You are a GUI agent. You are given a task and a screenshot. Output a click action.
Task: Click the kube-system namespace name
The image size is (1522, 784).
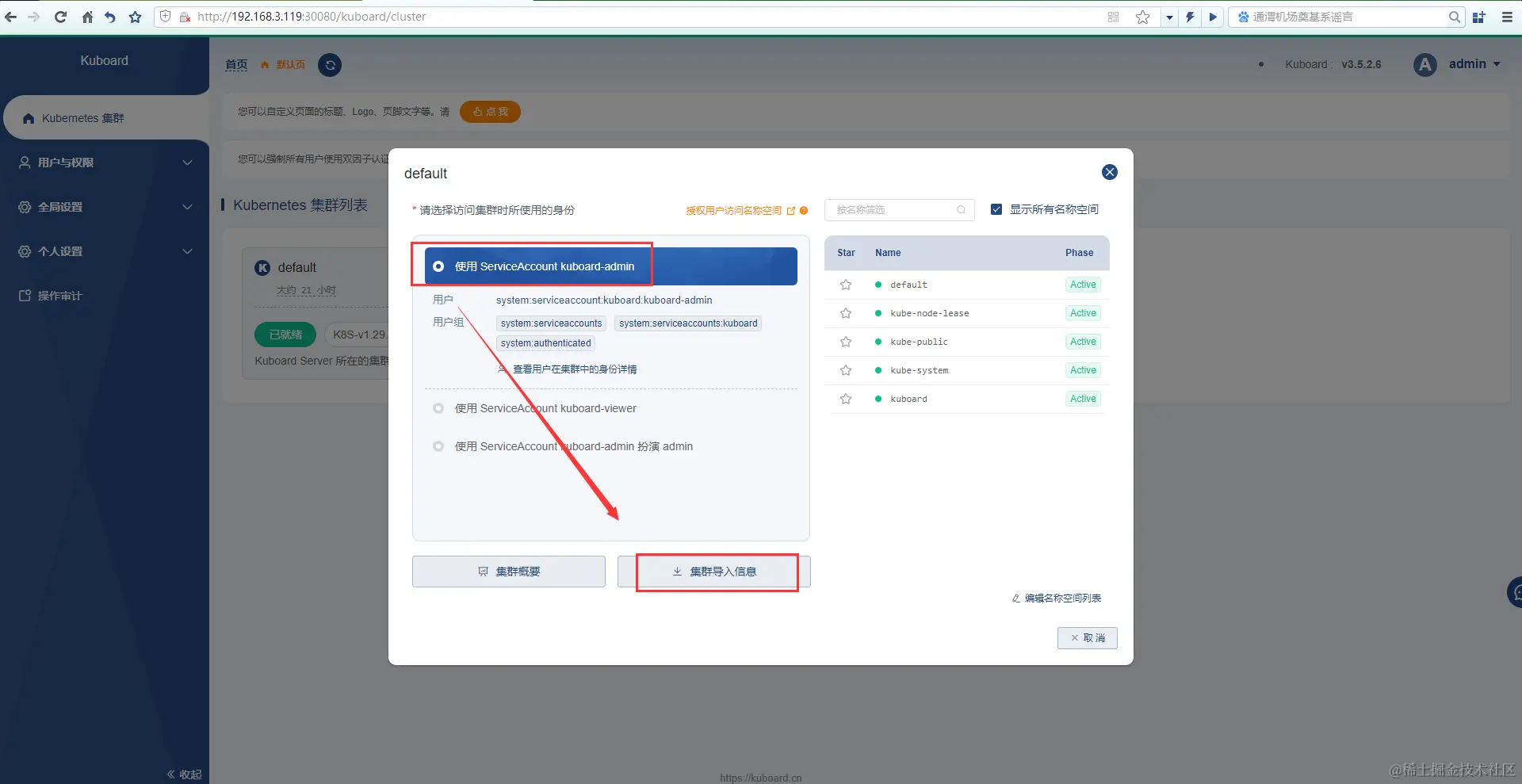tap(919, 370)
